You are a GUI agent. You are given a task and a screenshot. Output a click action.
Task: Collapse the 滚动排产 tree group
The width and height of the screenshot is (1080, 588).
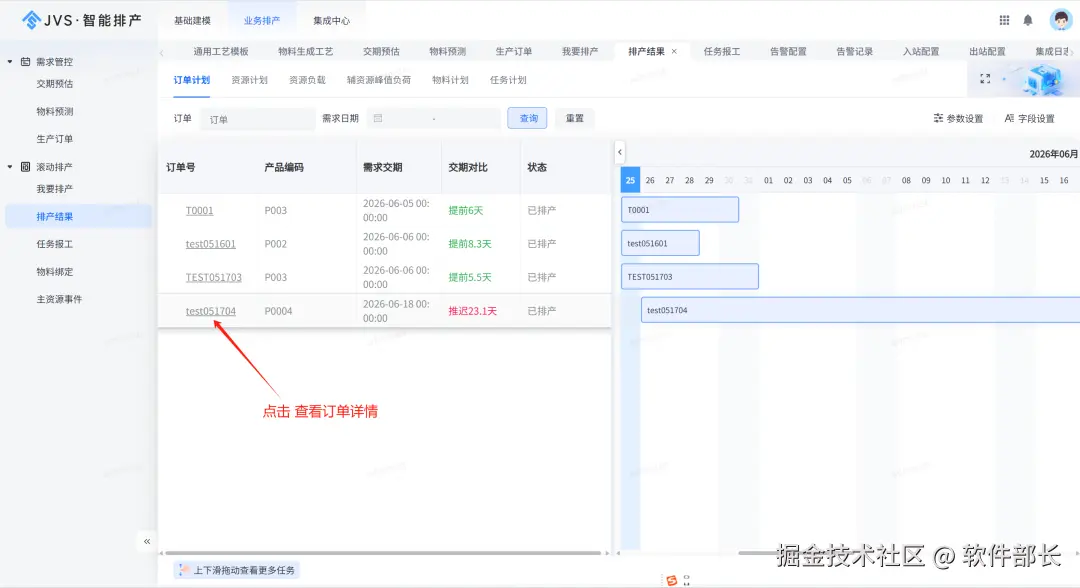pos(10,167)
